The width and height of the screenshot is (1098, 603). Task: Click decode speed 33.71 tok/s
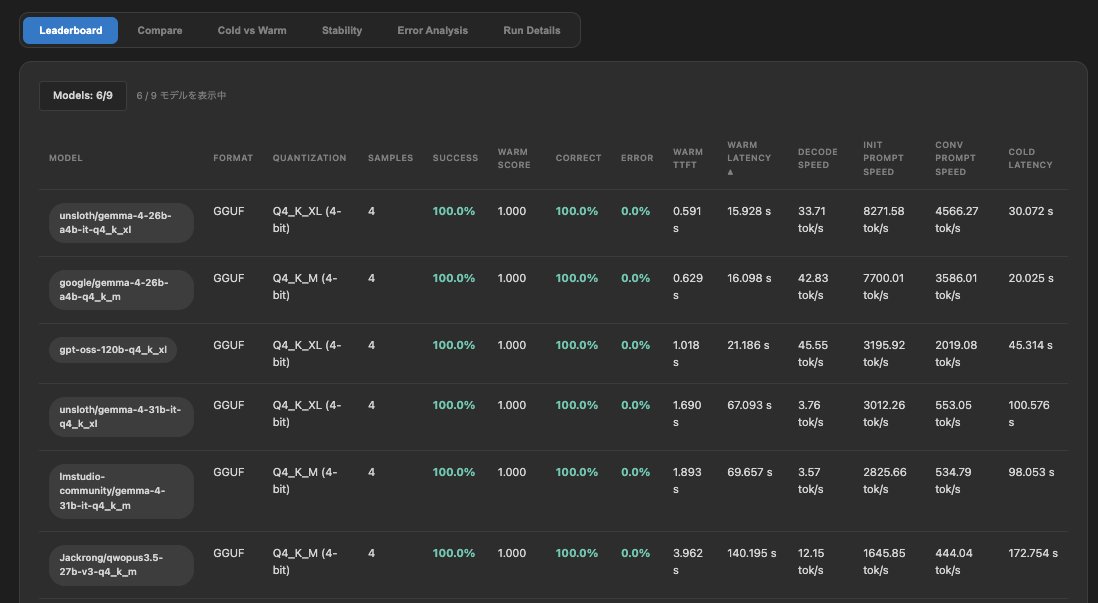(812, 219)
